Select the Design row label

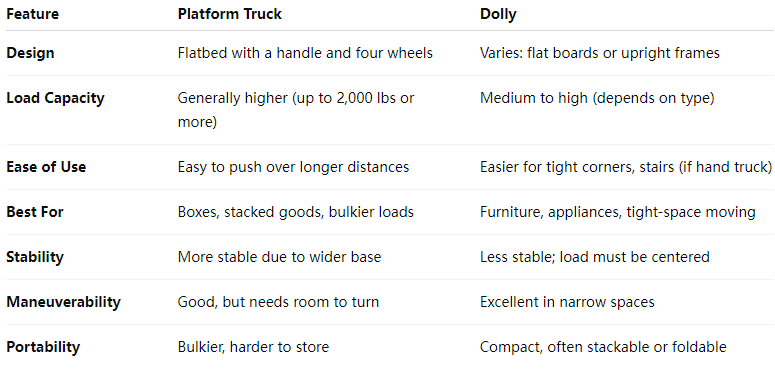(x=30, y=53)
